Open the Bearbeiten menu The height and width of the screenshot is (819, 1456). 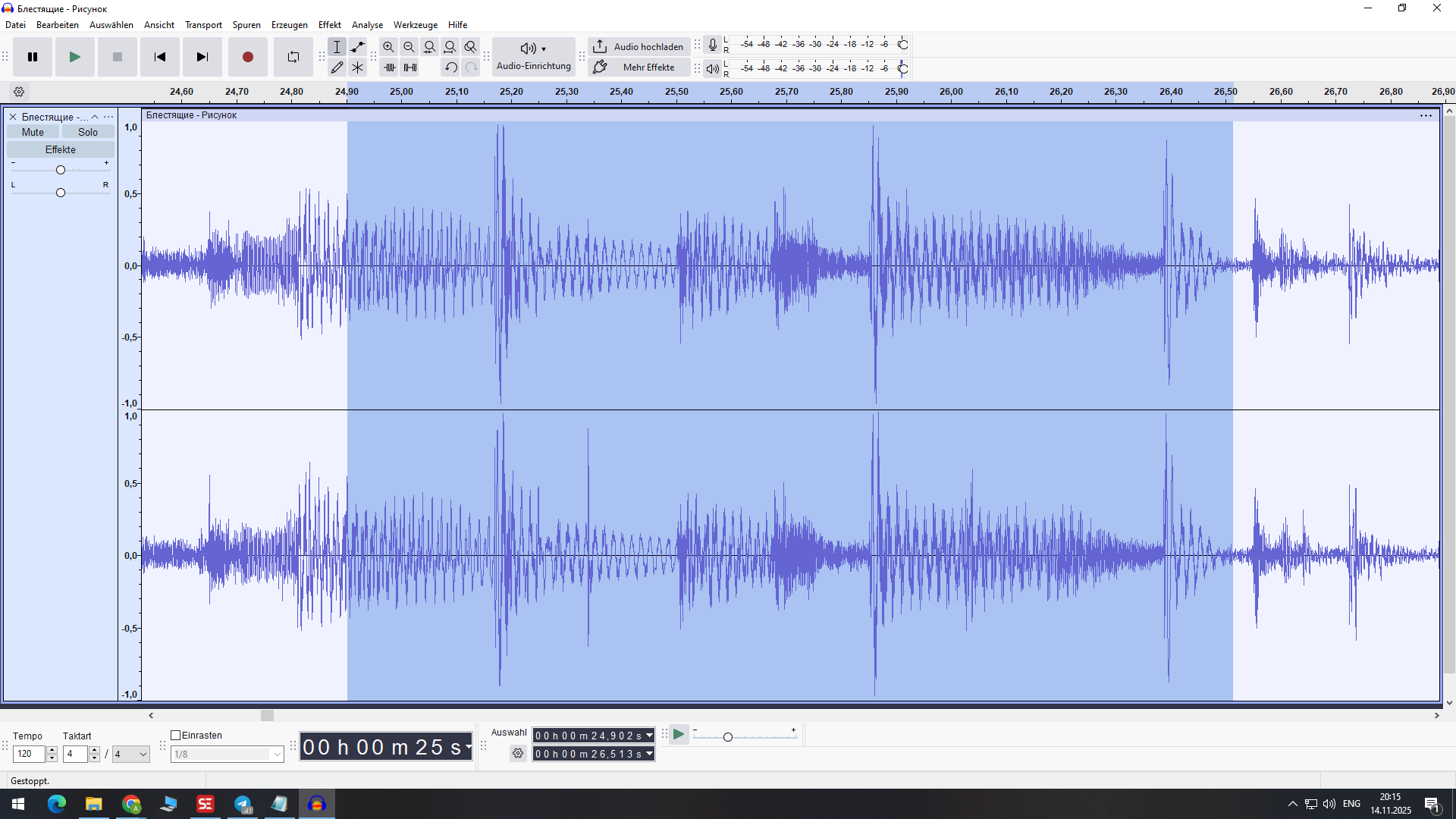58,25
